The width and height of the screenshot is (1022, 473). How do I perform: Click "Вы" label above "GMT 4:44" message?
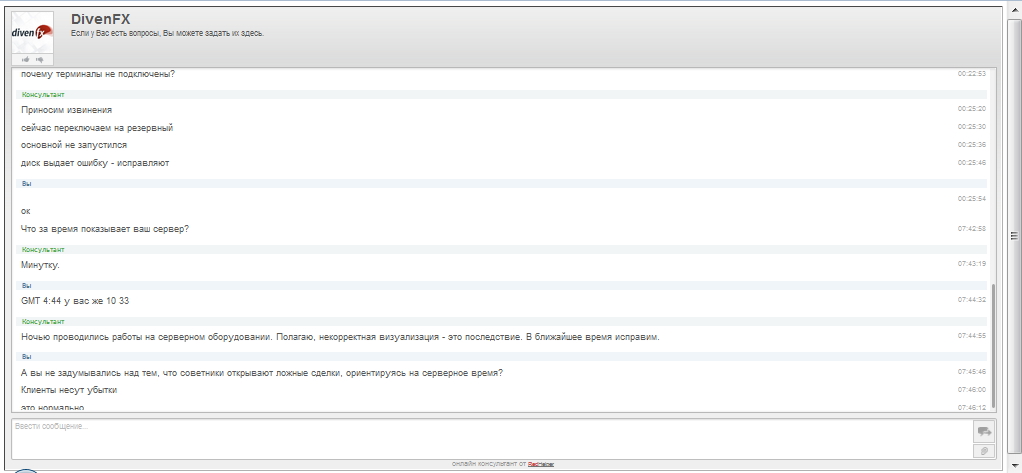(x=27, y=285)
